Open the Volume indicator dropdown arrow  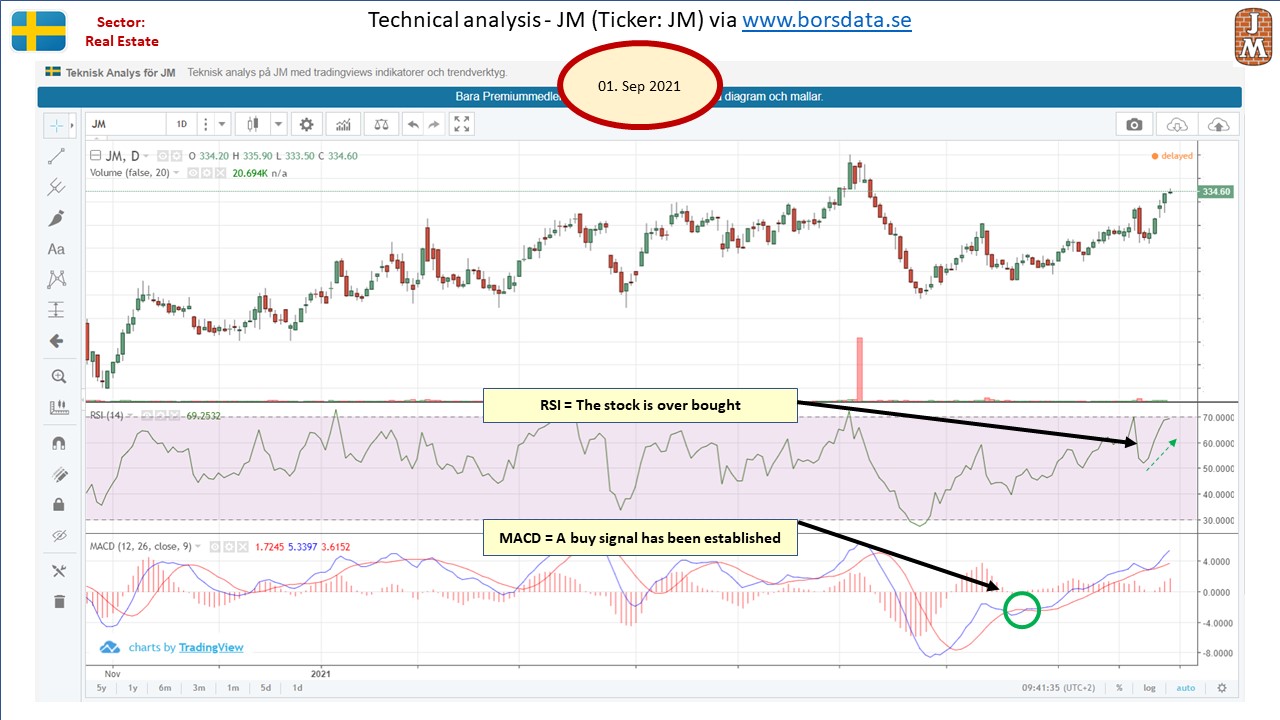click(x=177, y=173)
